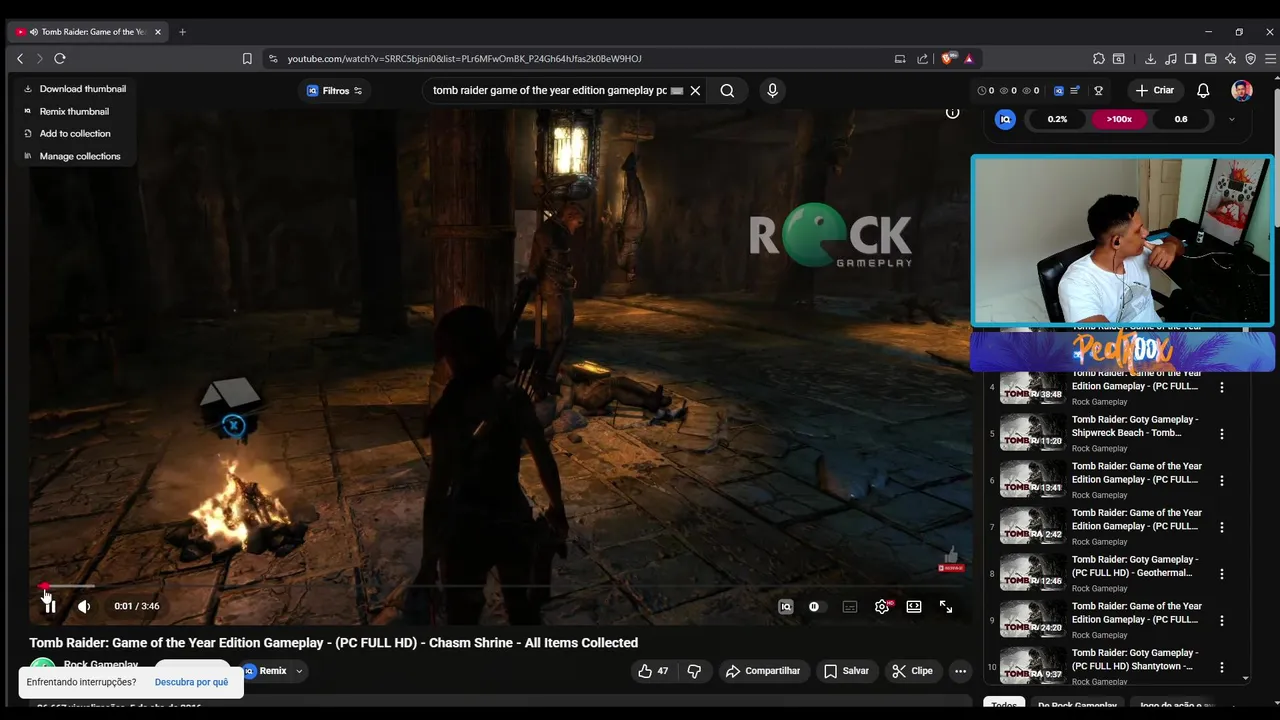Go back in browser history
1280x720 pixels.
click(x=20, y=59)
